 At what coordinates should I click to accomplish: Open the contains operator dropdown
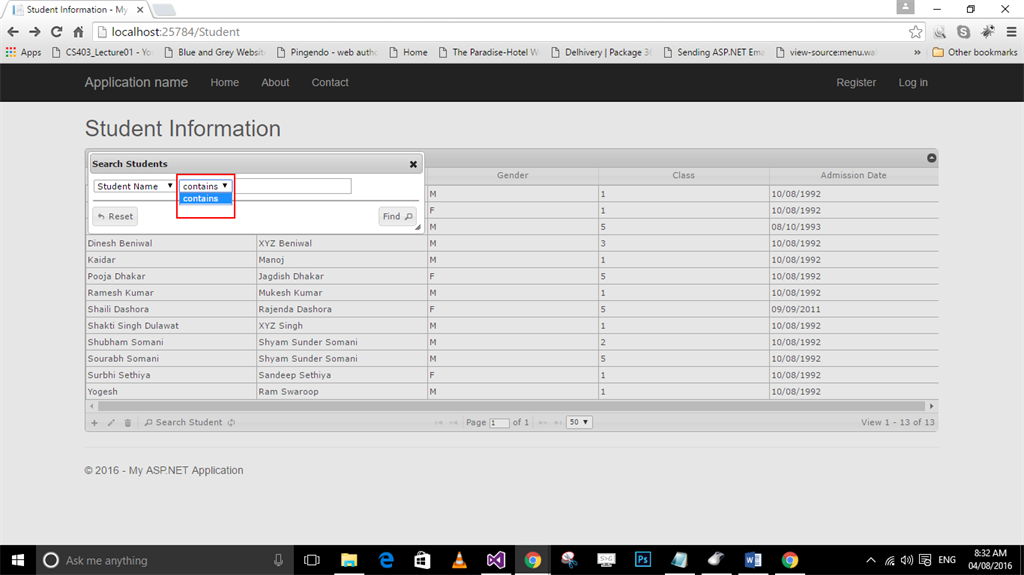point(205,186)
